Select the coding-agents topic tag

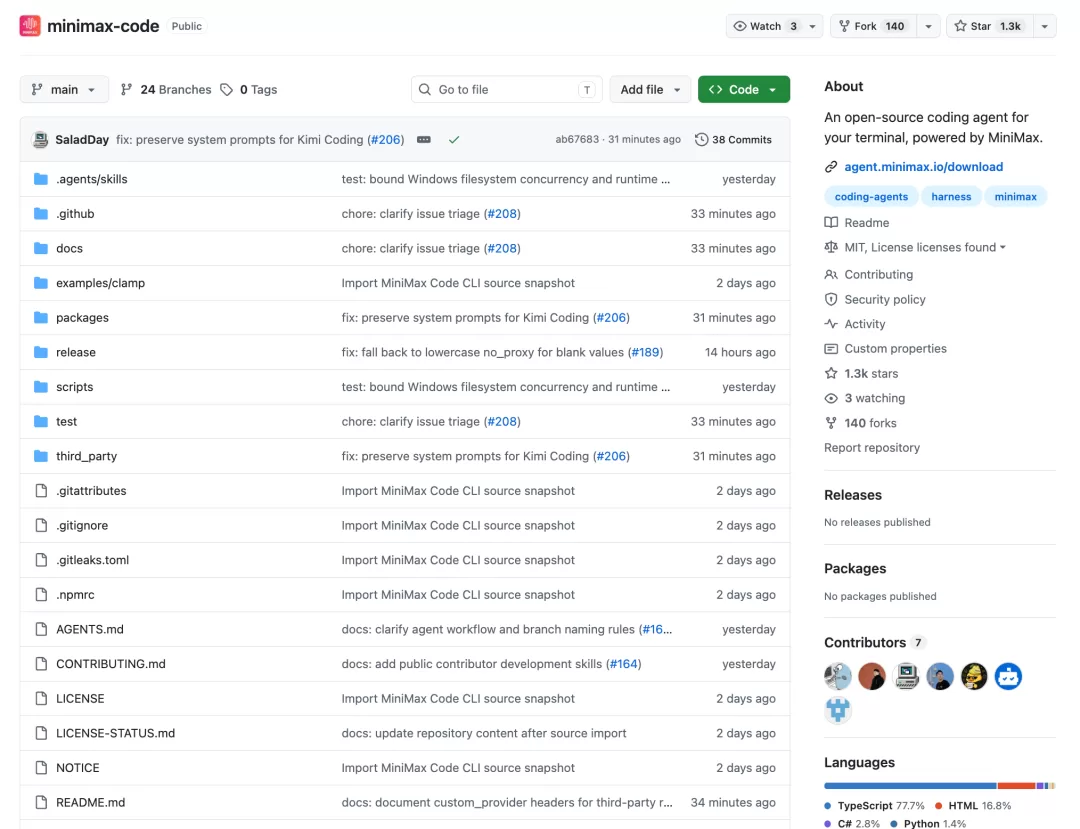pos(871,196)
